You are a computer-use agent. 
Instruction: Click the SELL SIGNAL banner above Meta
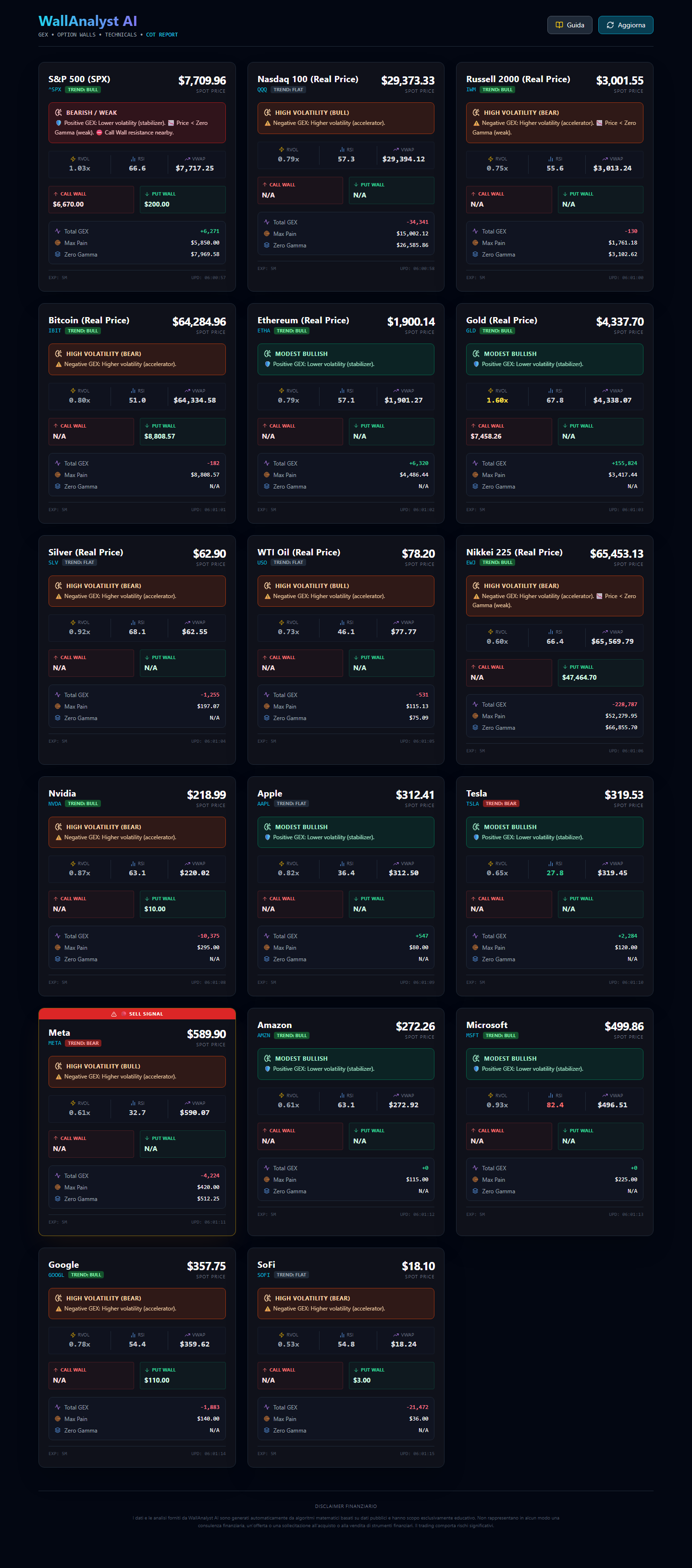coord(137,1014)
